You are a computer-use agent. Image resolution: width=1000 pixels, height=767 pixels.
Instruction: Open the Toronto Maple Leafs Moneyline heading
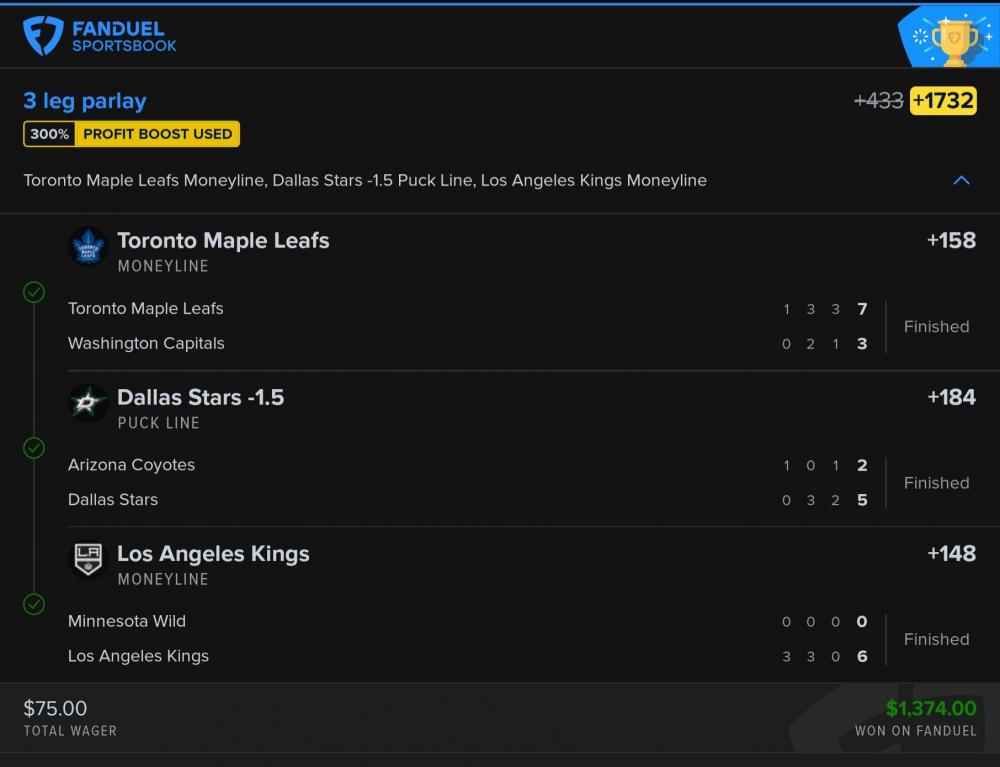[x=223, y=241]
